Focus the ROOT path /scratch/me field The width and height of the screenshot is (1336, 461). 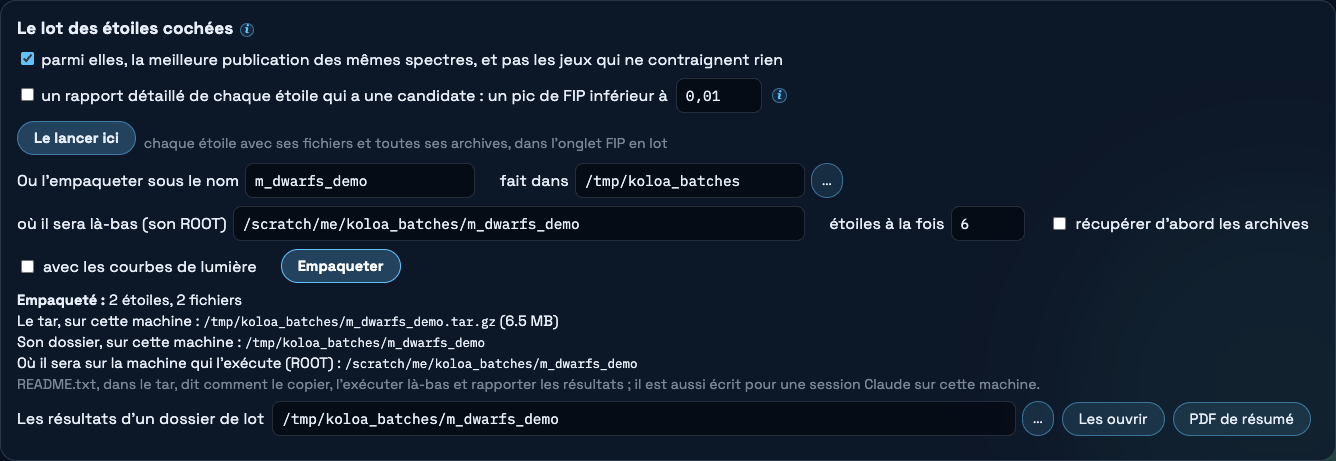pyautogui.click(x=519, y=224)
